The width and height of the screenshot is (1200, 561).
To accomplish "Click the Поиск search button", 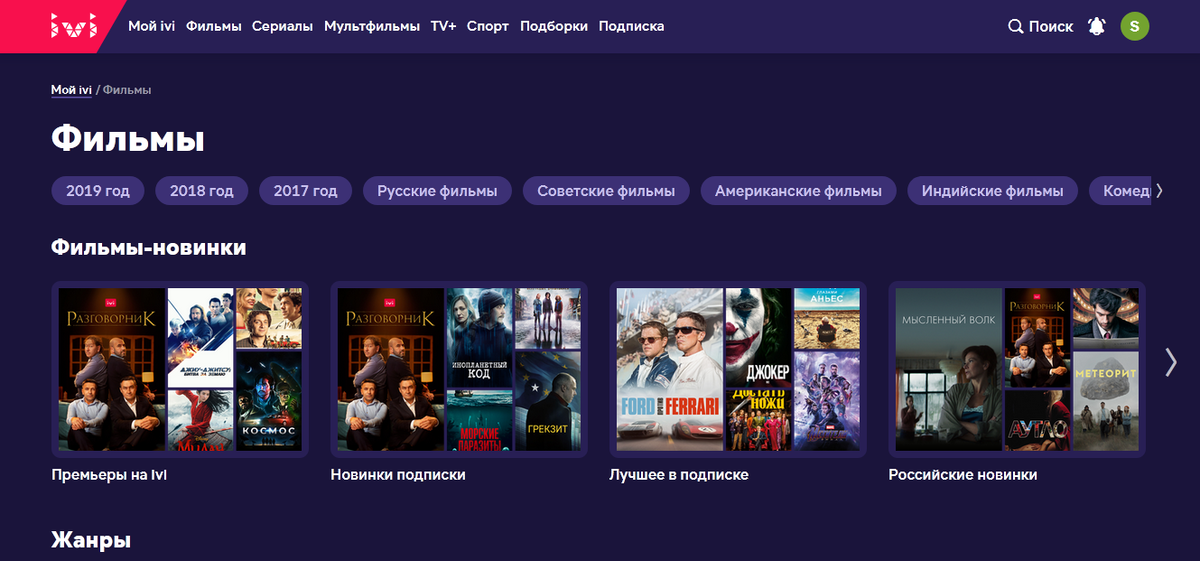I will tap(1040, 26).
